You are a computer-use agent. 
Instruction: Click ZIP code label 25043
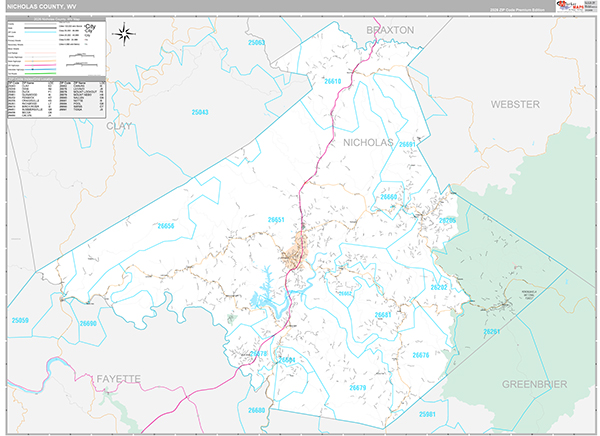(x=200, y=112)
